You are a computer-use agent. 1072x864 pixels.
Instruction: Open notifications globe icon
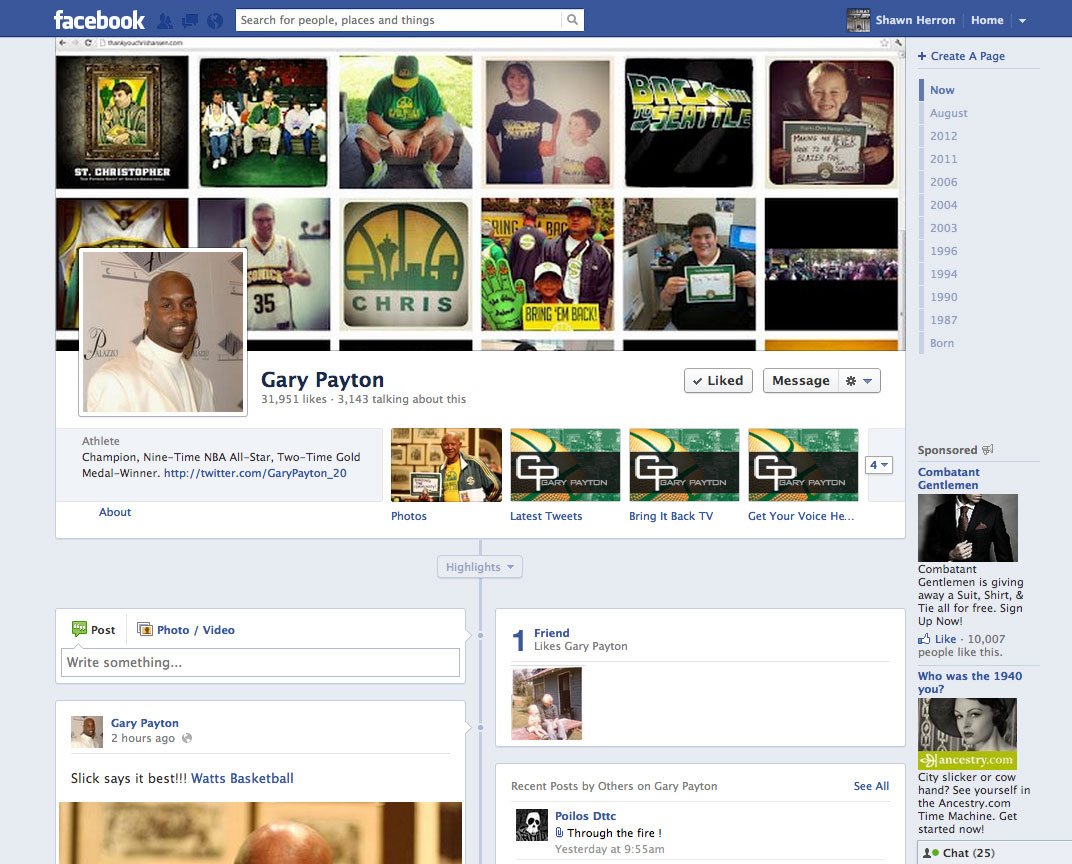click(215, 21)
